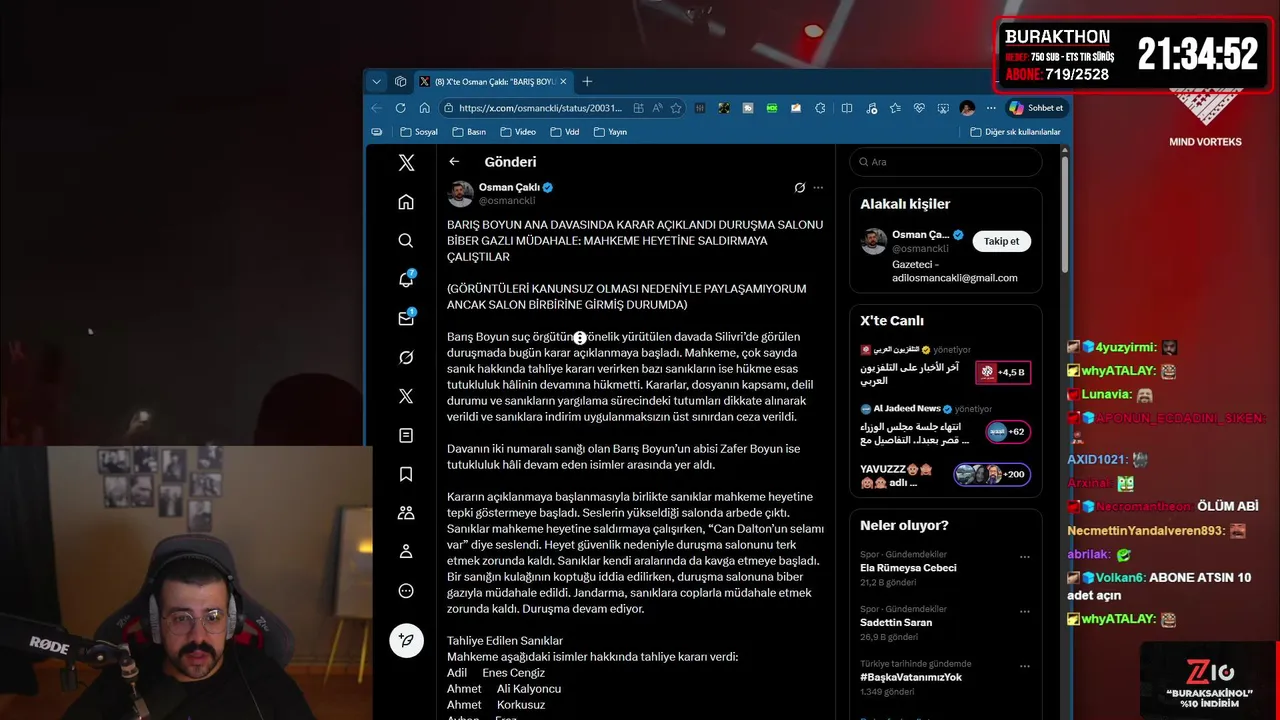Open the Favorites list star toolbar icon
Image resolution: width=1280 pixels, height=720 pixels.
click(x=895, y=108)
